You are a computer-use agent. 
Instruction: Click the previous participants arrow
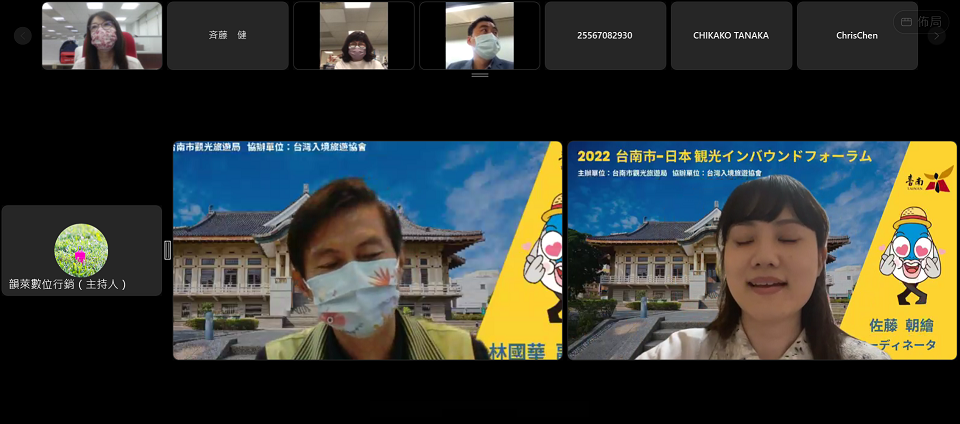pyautogui.click(x=23, y=35)
